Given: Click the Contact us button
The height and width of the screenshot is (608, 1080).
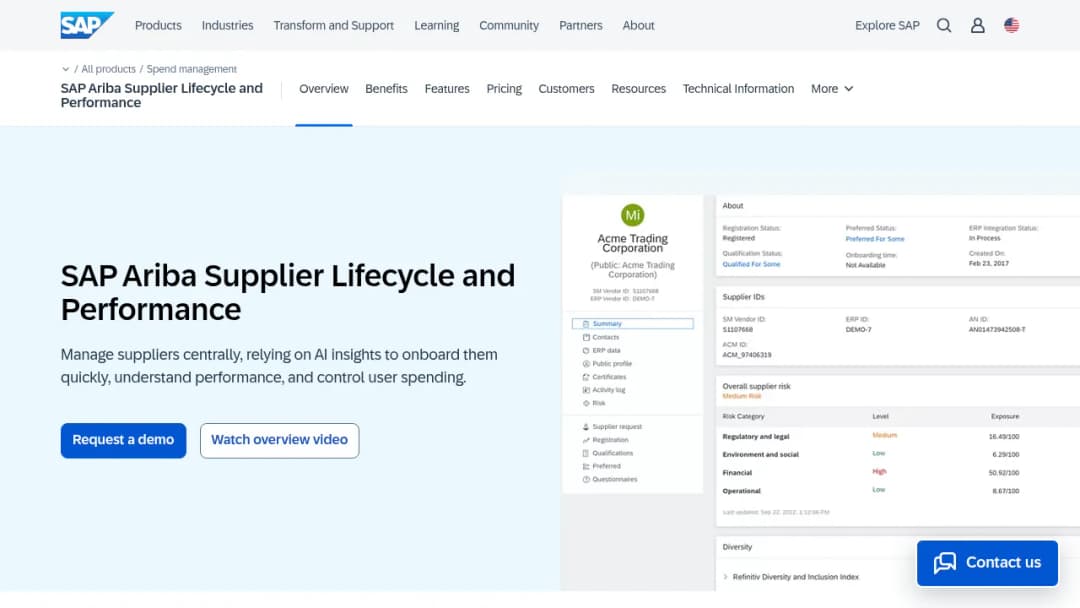Looking at the screenshot, I should pyautogui.click(x=987, y=563).
